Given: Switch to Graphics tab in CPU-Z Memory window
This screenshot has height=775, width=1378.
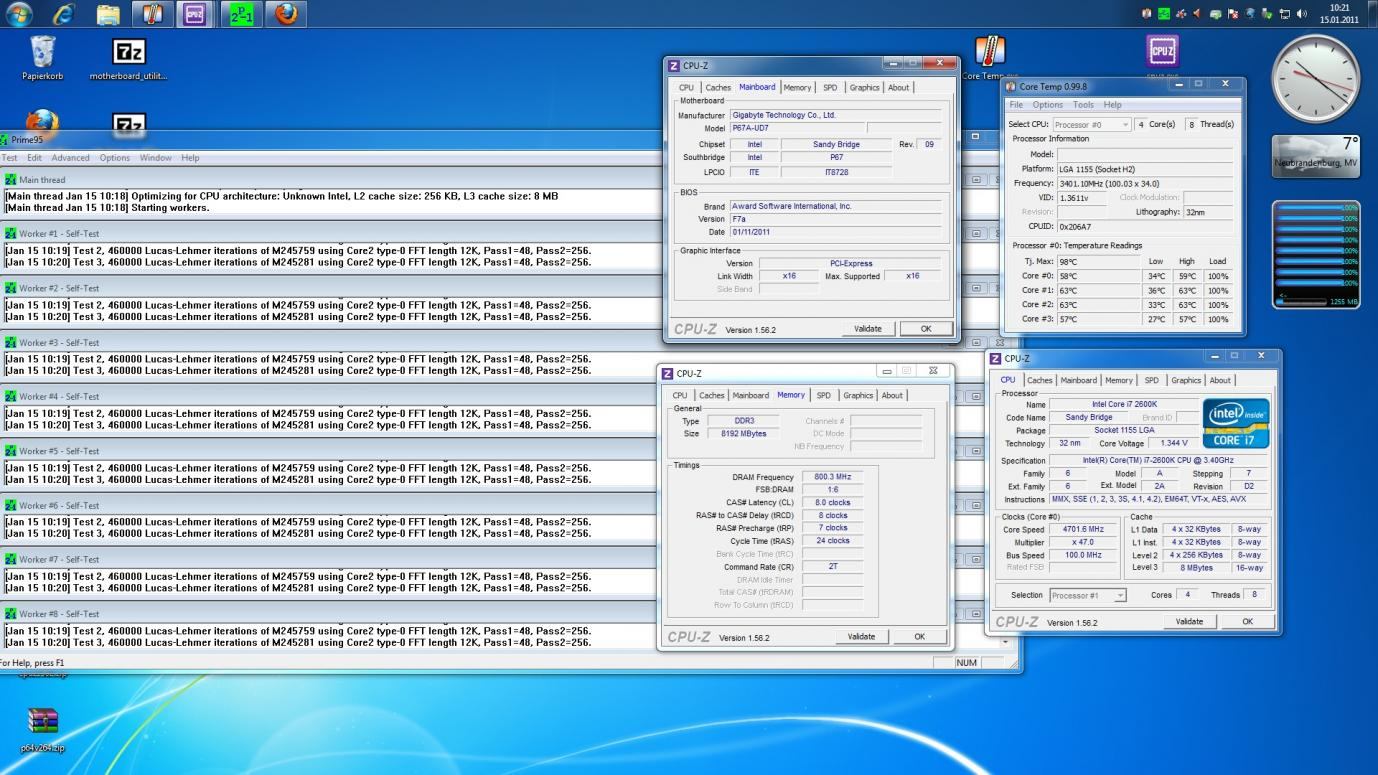Looking at the screenshot, I should [x=858, y=396].
